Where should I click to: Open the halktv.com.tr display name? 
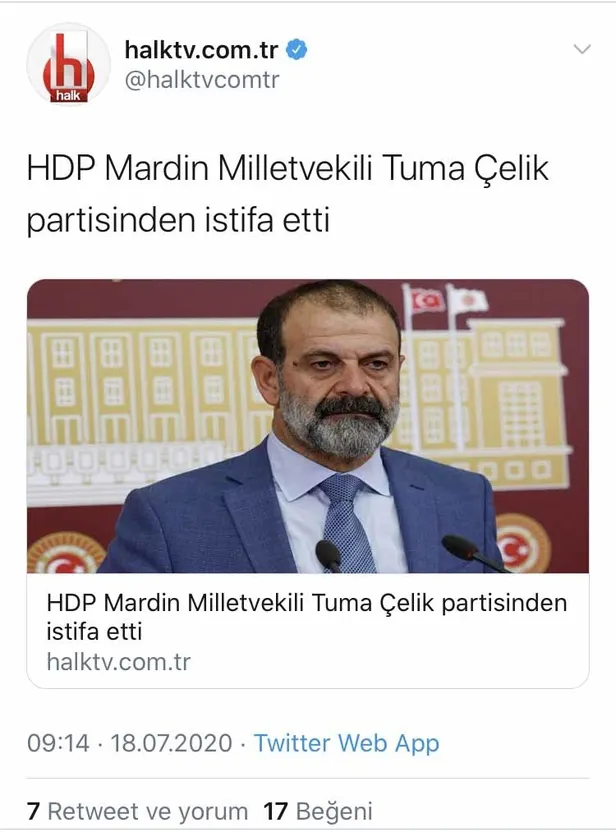coord(201,50)
